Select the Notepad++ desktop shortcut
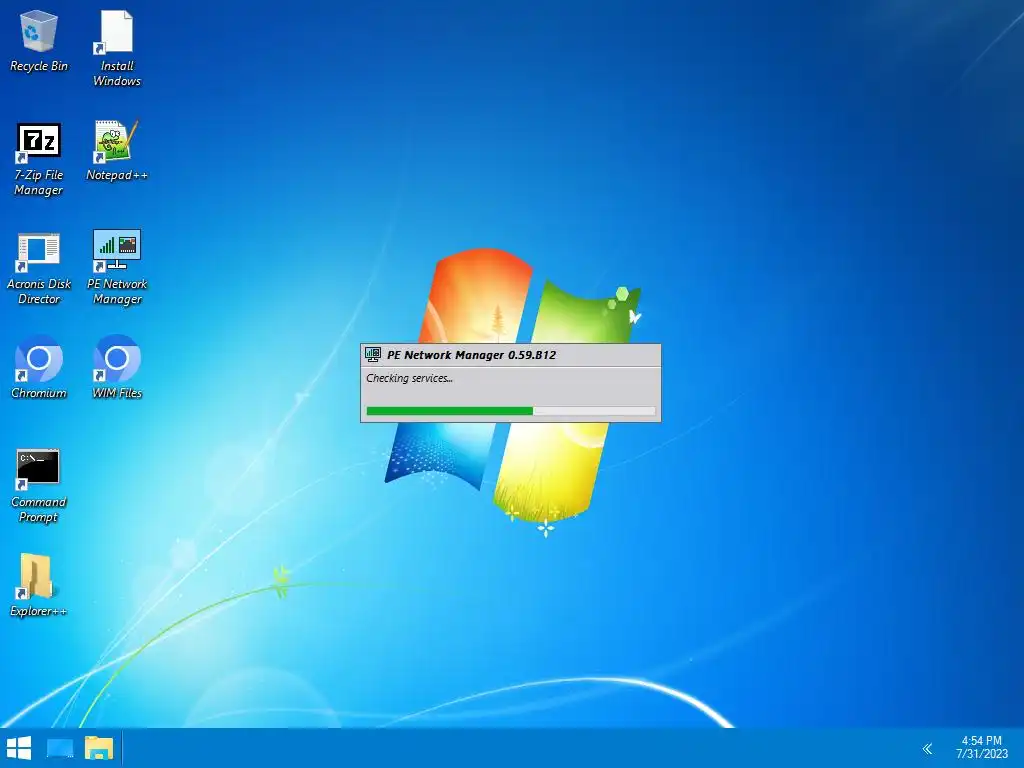 click(117, 151)
